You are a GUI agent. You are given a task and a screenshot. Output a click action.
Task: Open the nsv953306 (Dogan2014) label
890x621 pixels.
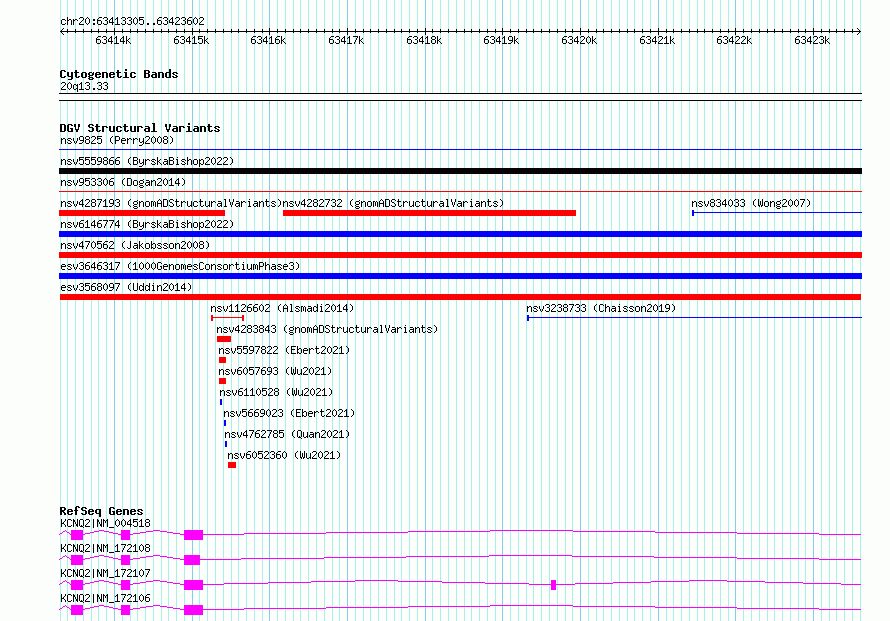pos(122,183)
